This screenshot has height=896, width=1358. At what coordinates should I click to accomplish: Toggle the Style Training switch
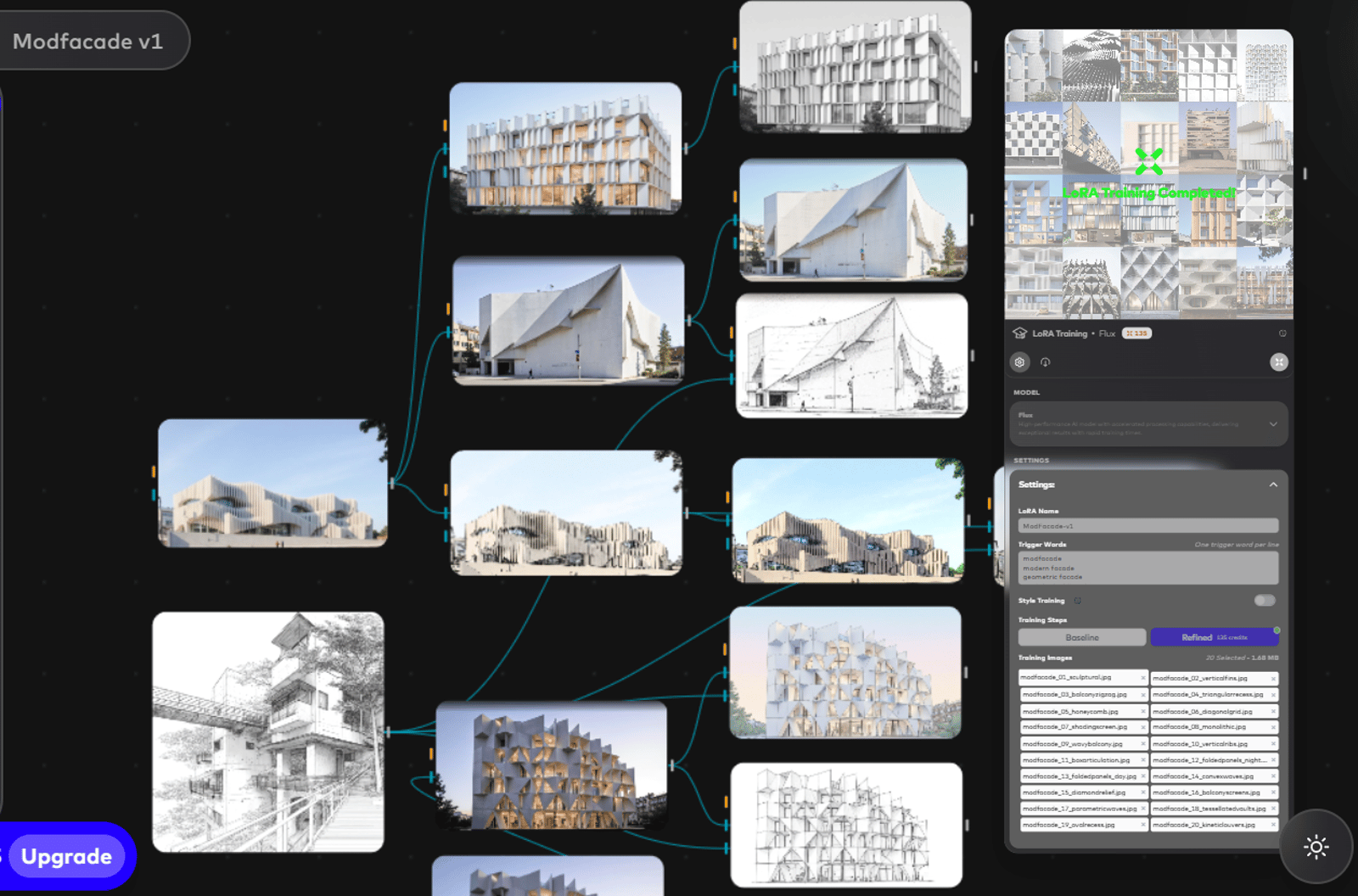click(1264, 601)
